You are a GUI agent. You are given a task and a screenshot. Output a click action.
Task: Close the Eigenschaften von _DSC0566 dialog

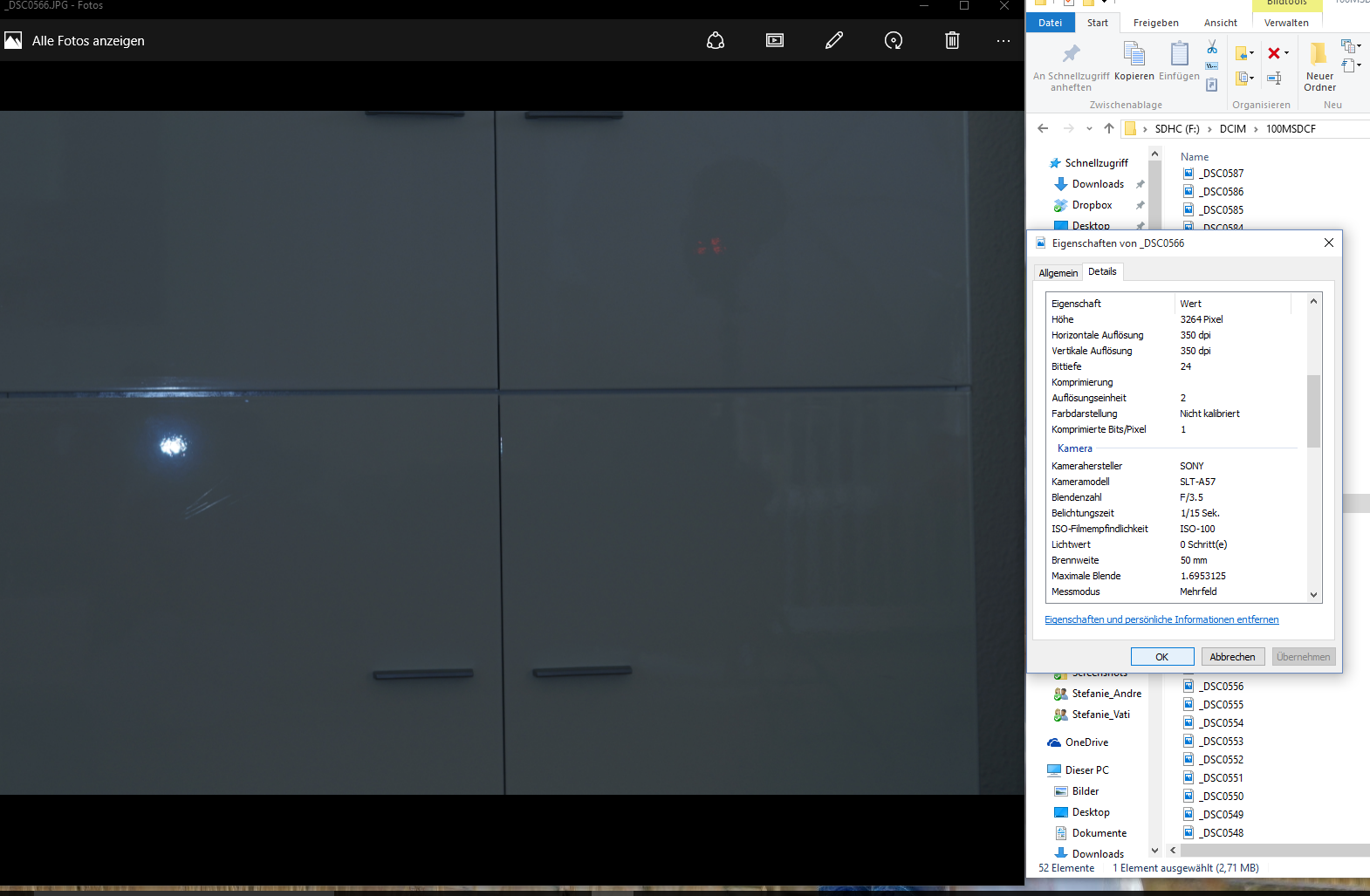click(x=1328, y=243)
